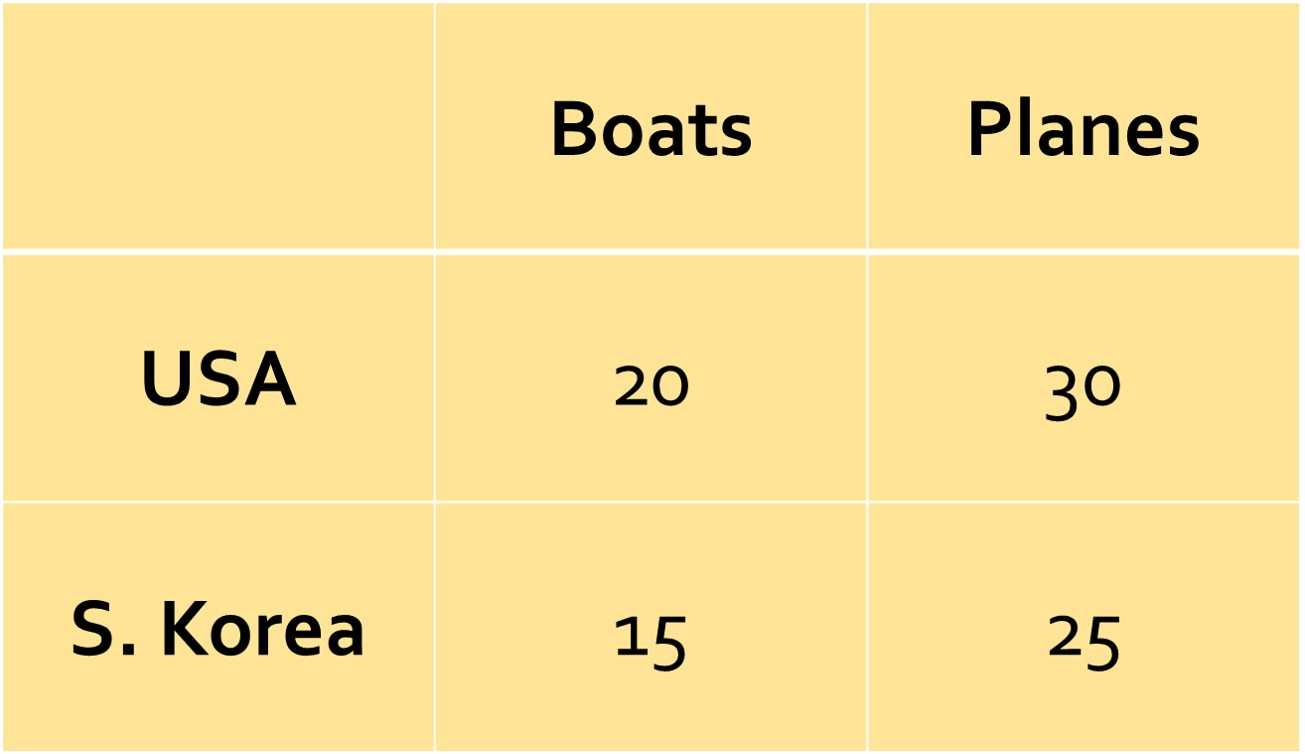Click the line separating 20 from 15
The width and height of the screenshot is (1305, 754).
click(x=651, y=502)
